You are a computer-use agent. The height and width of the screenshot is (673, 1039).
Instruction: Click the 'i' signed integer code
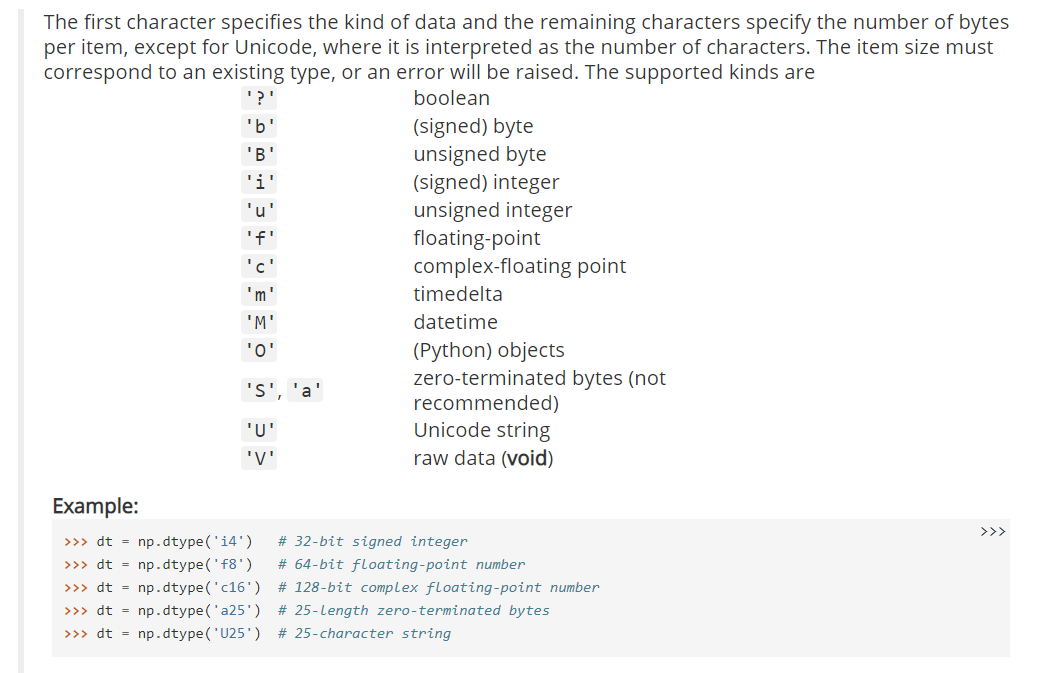click(x=259, y=181)
